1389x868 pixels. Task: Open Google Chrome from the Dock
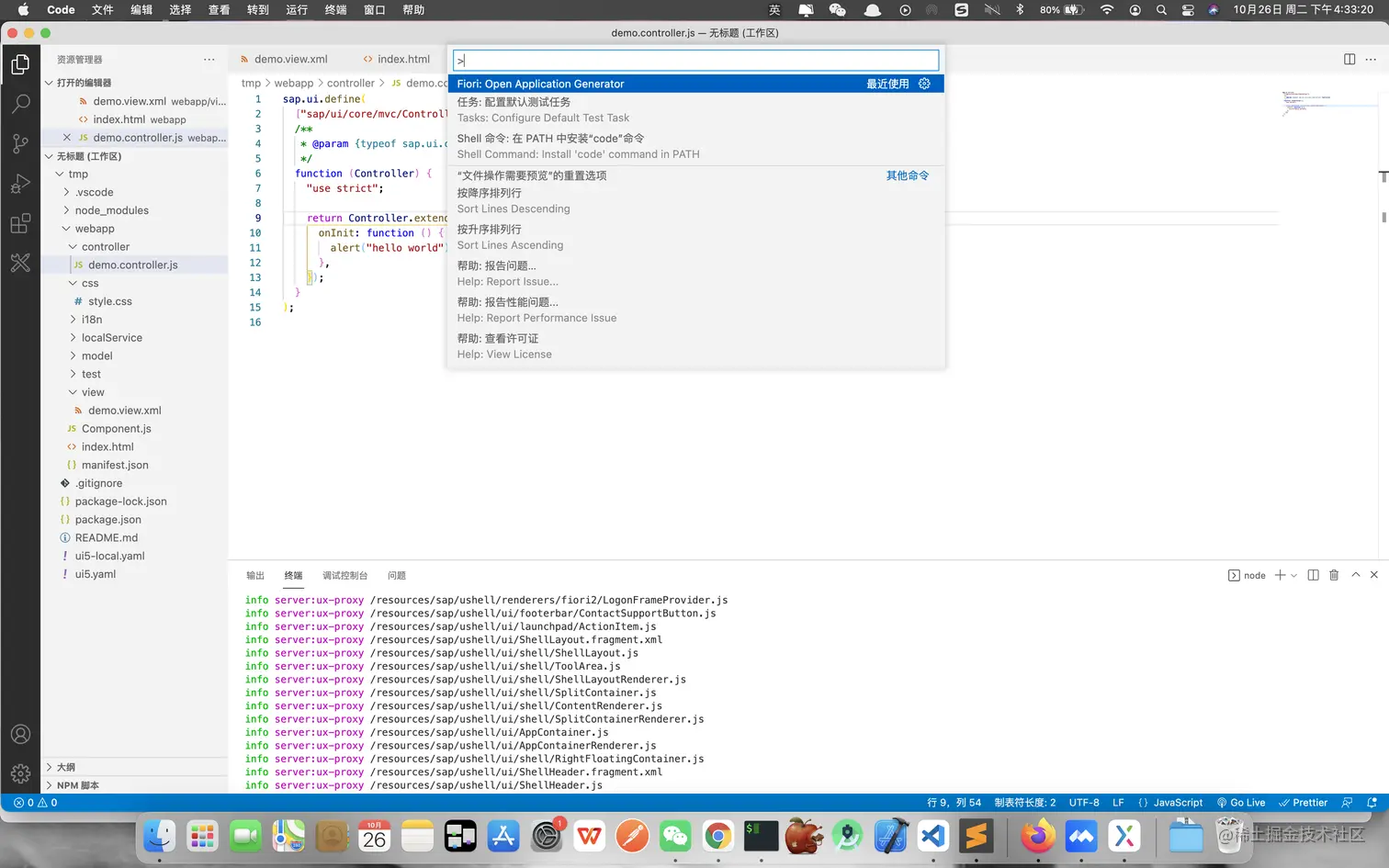(718, 836)
